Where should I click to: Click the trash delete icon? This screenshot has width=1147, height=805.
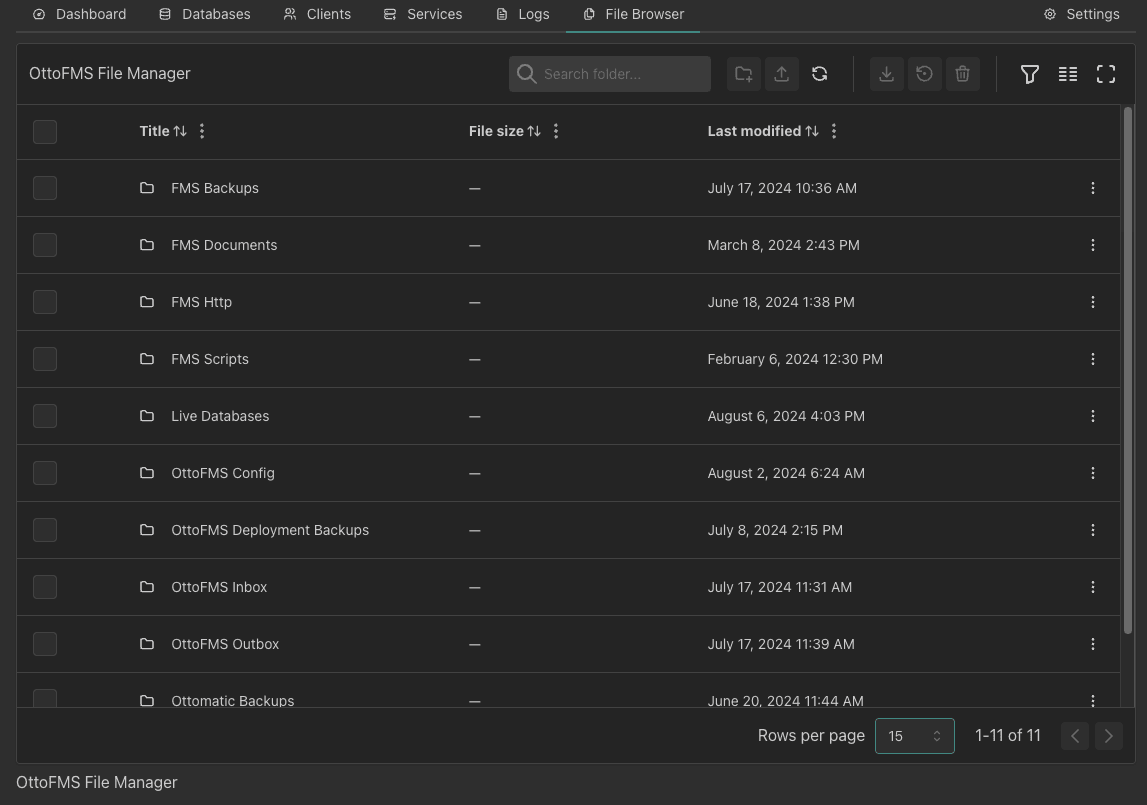coord(962,74)
